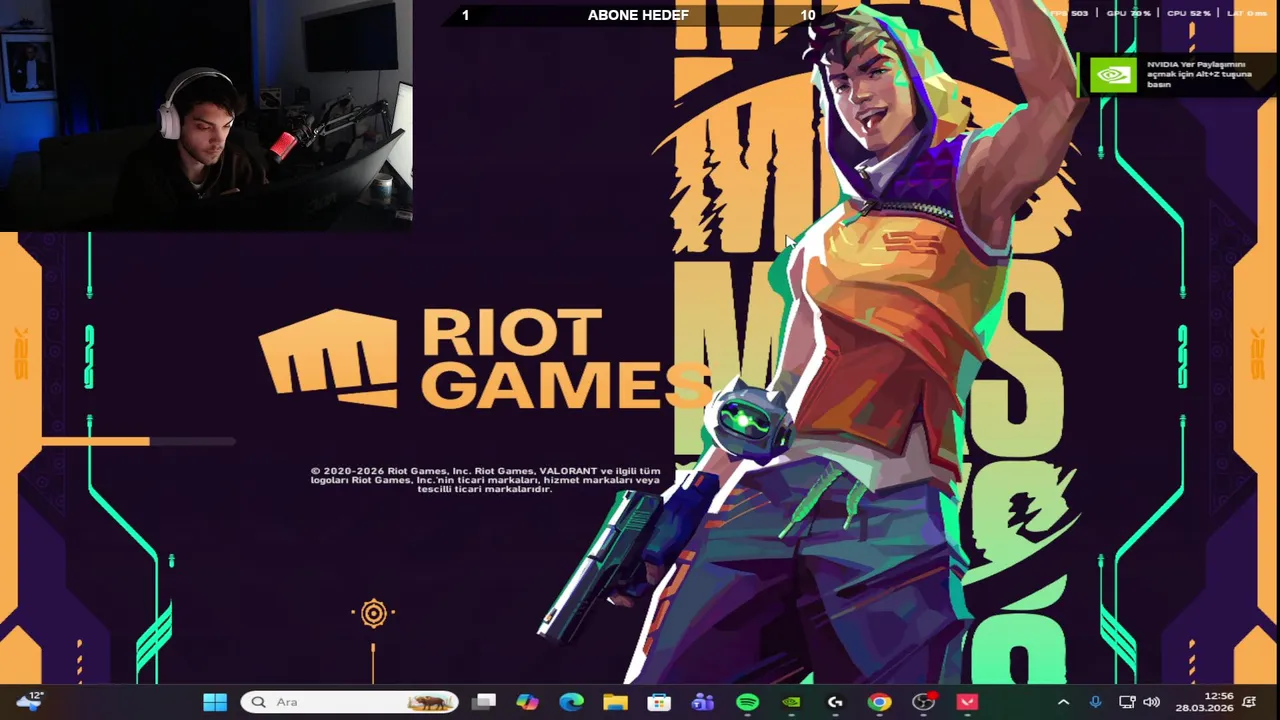This screenshot has width=1280, height=720.
Task: Open File Explorer folder icon
Action: tap(615, 702)
